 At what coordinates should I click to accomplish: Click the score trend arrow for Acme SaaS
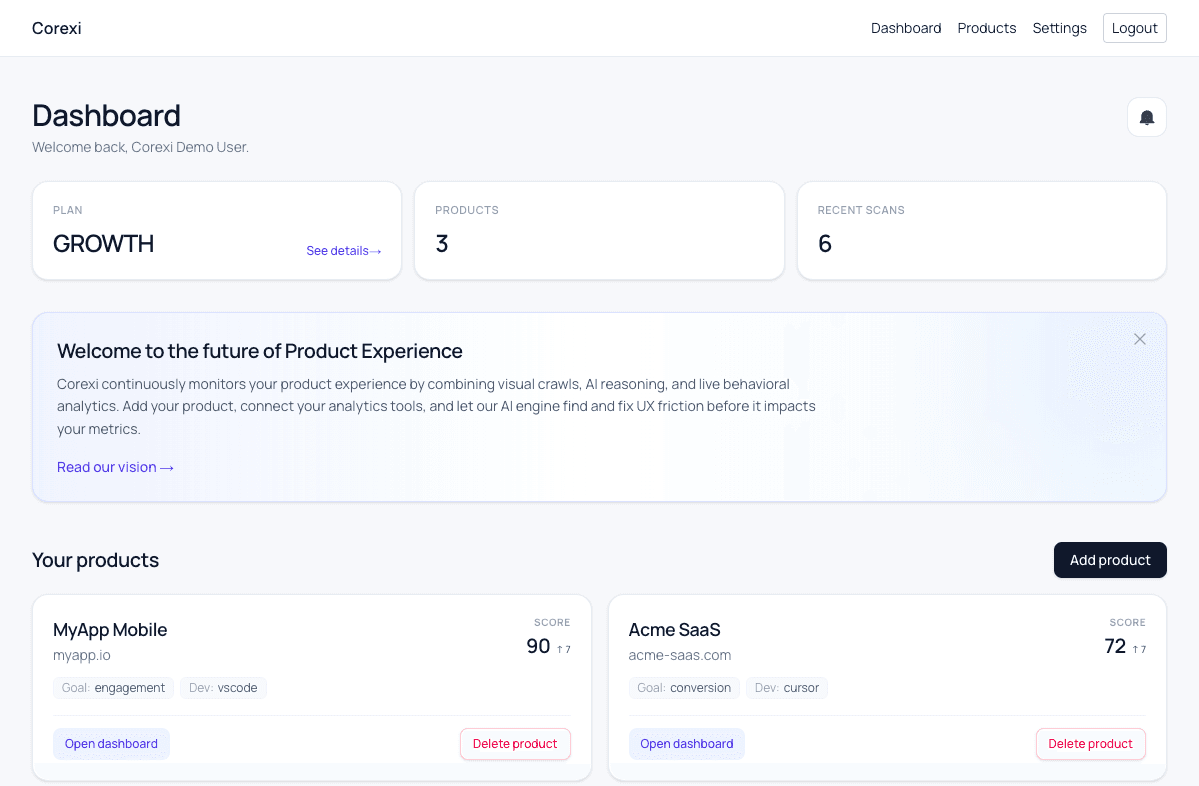1138,648
